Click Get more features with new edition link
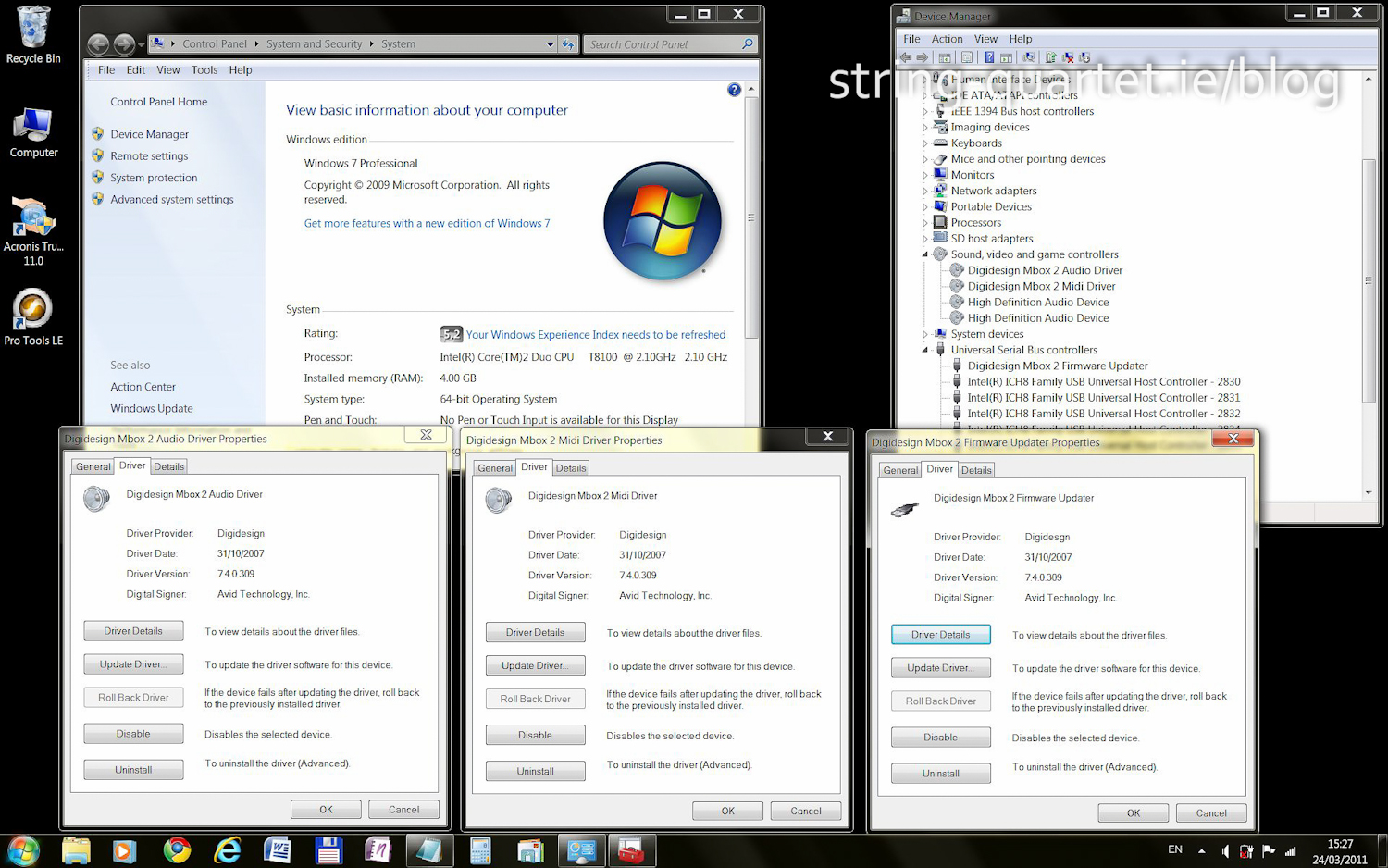This screenshot has width=1388, height=868. (427, 224)
